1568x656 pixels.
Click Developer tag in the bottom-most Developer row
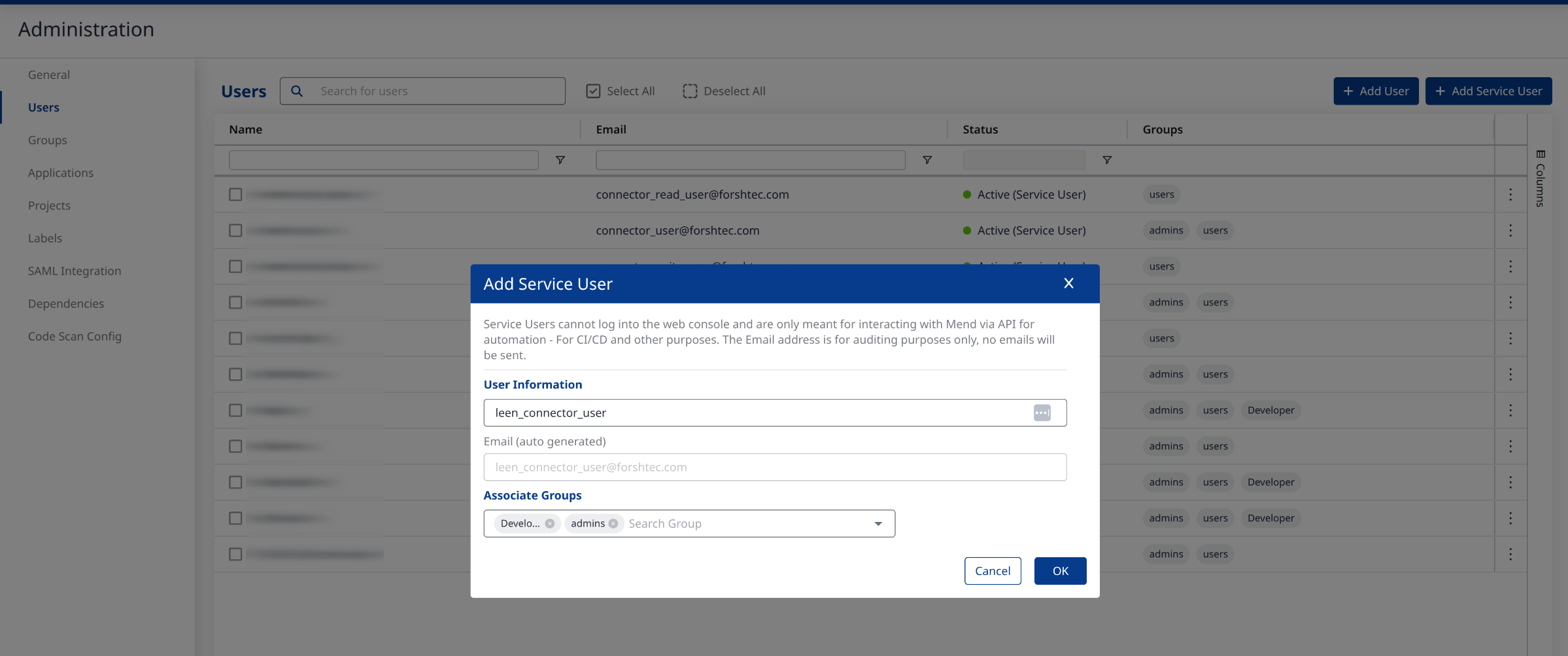1270,518
